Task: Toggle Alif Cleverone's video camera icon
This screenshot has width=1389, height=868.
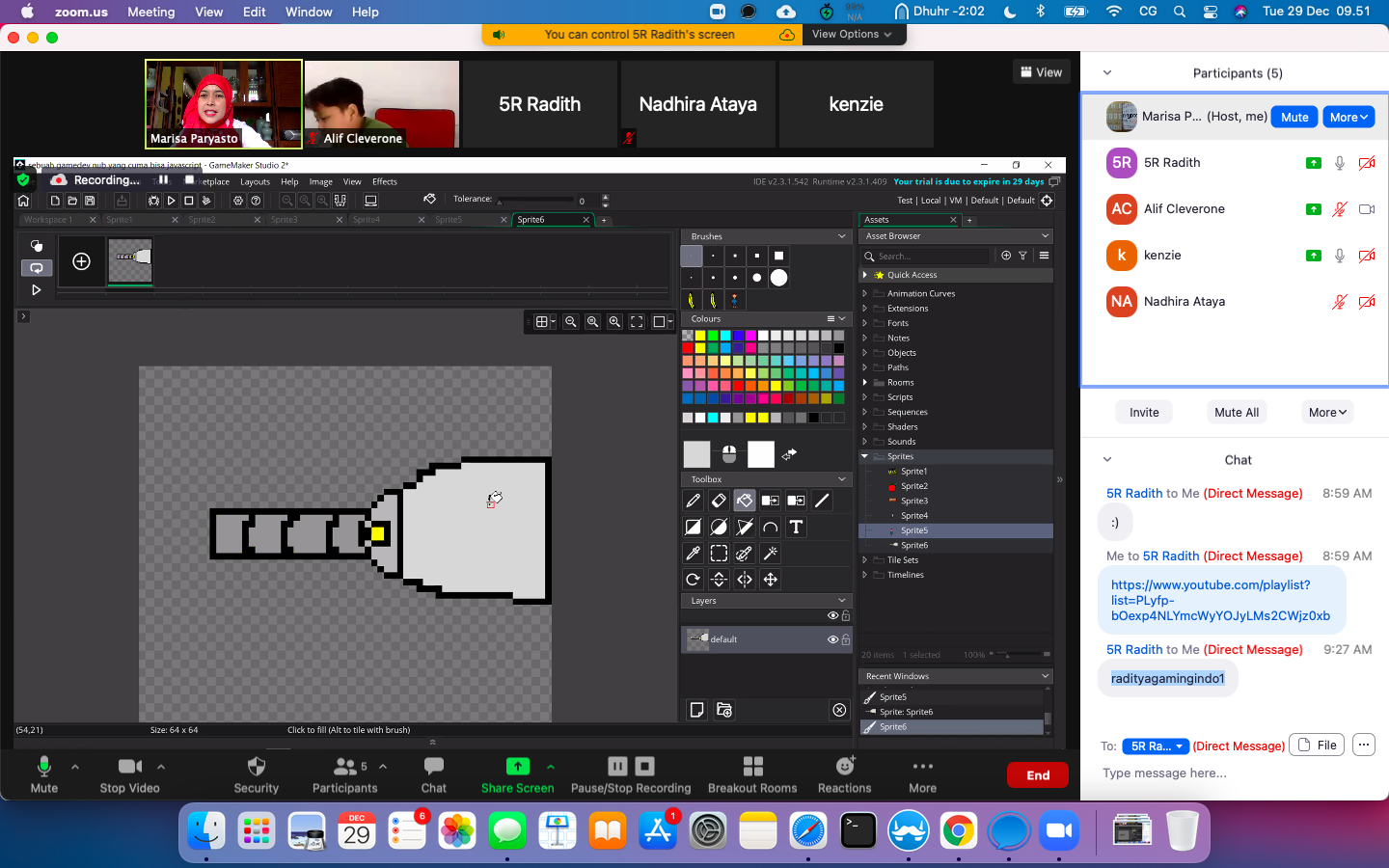Action: [1367, 209]
